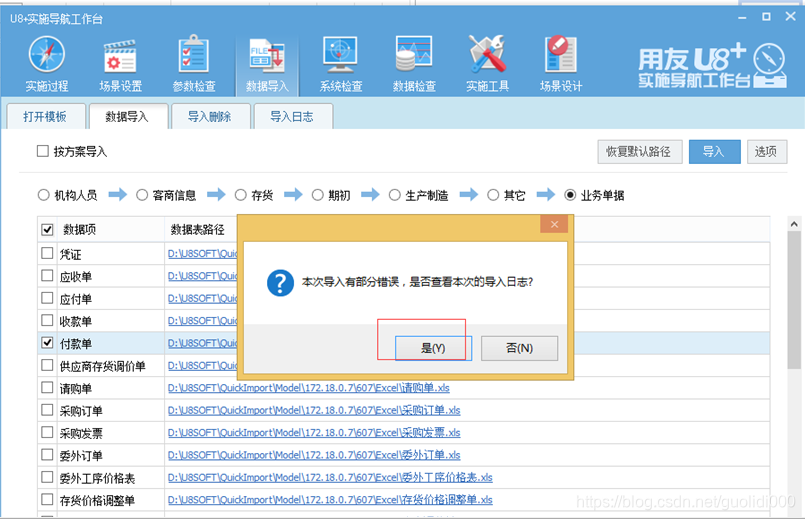Click the scrollbar up arrow

click(794, 224)
